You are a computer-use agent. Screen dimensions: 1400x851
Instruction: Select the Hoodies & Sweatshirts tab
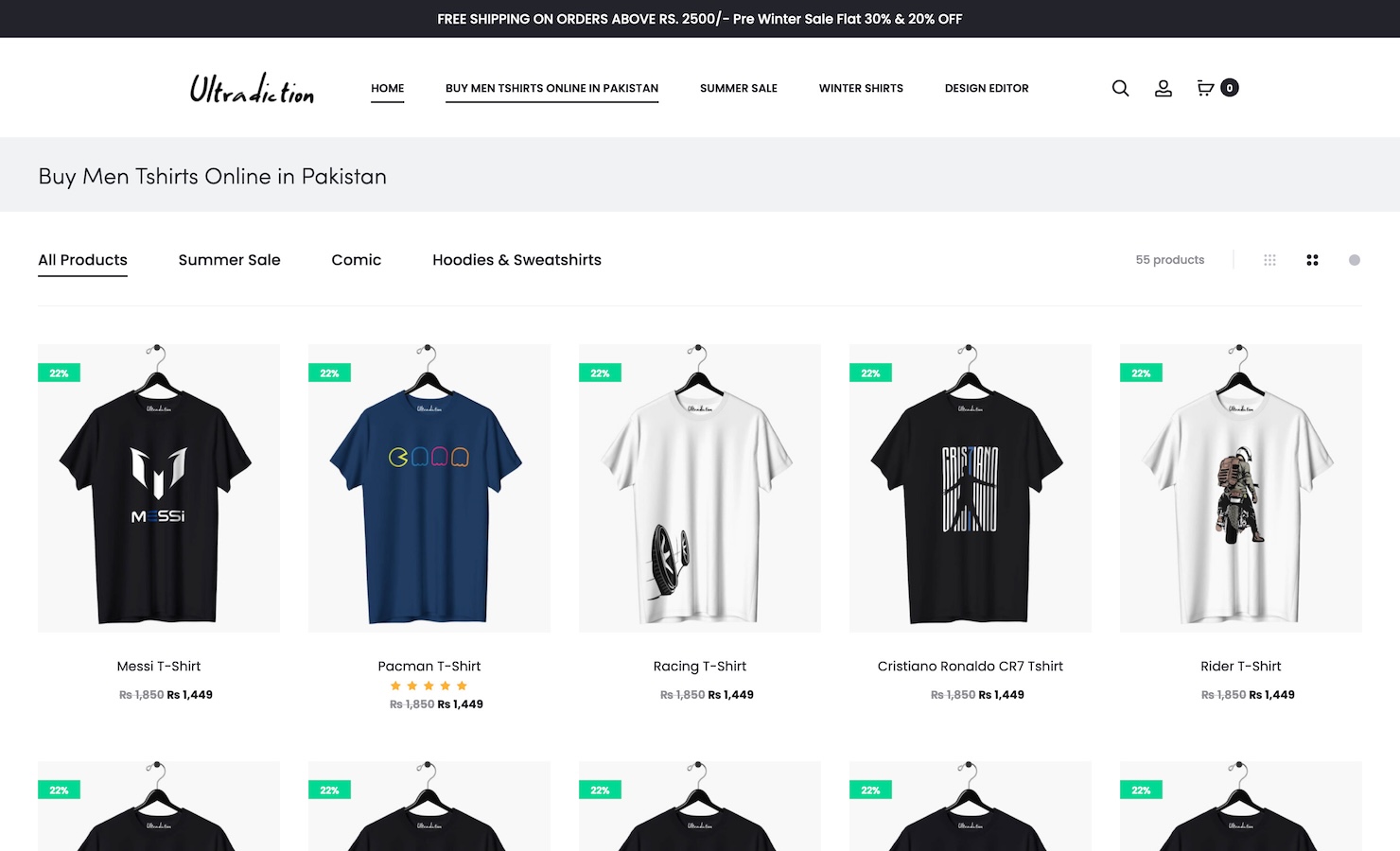(x=516, y=260)
